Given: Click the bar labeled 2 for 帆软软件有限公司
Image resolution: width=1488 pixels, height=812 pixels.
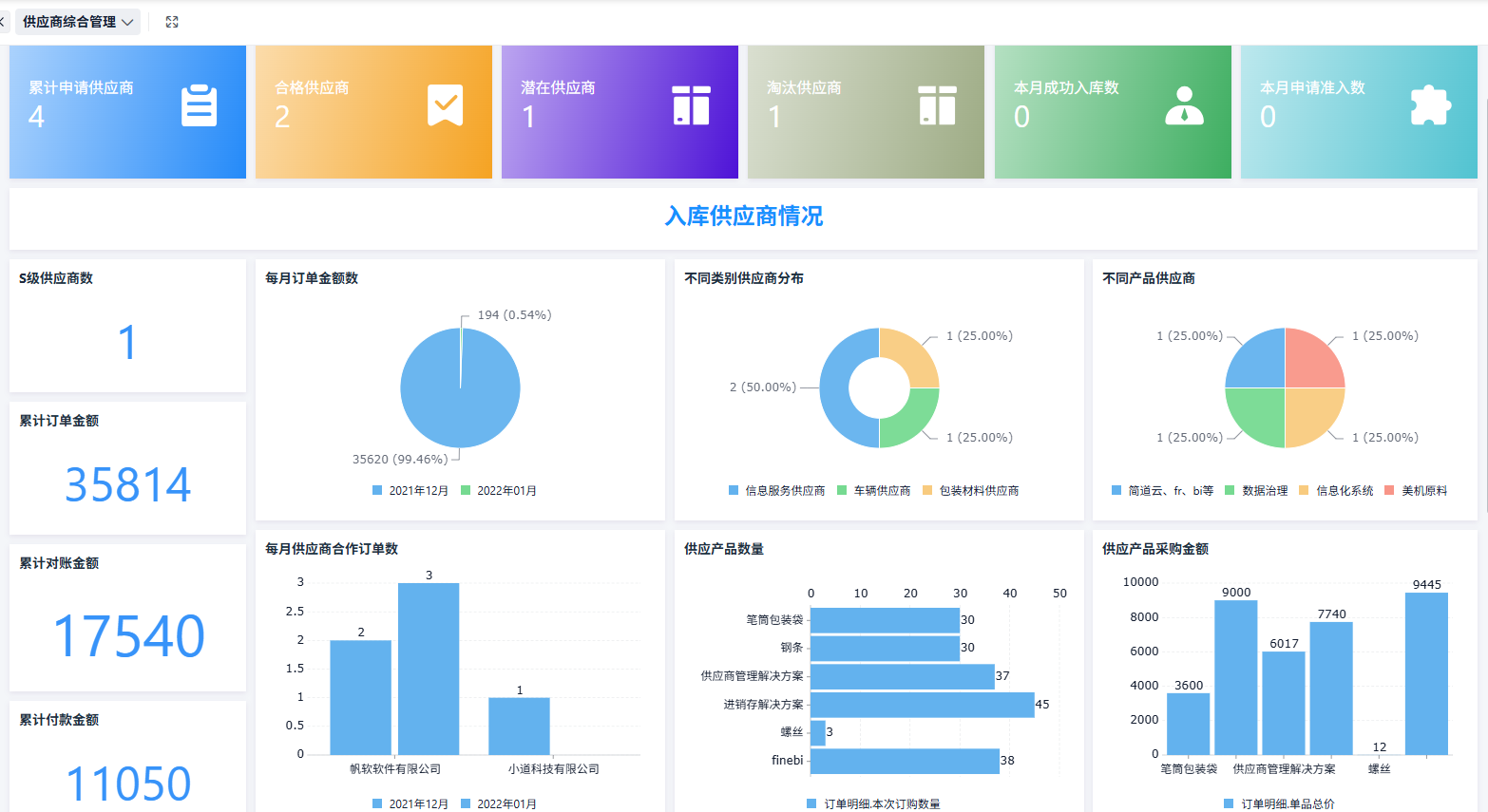Looking at the screenshot, I should 361,697.
